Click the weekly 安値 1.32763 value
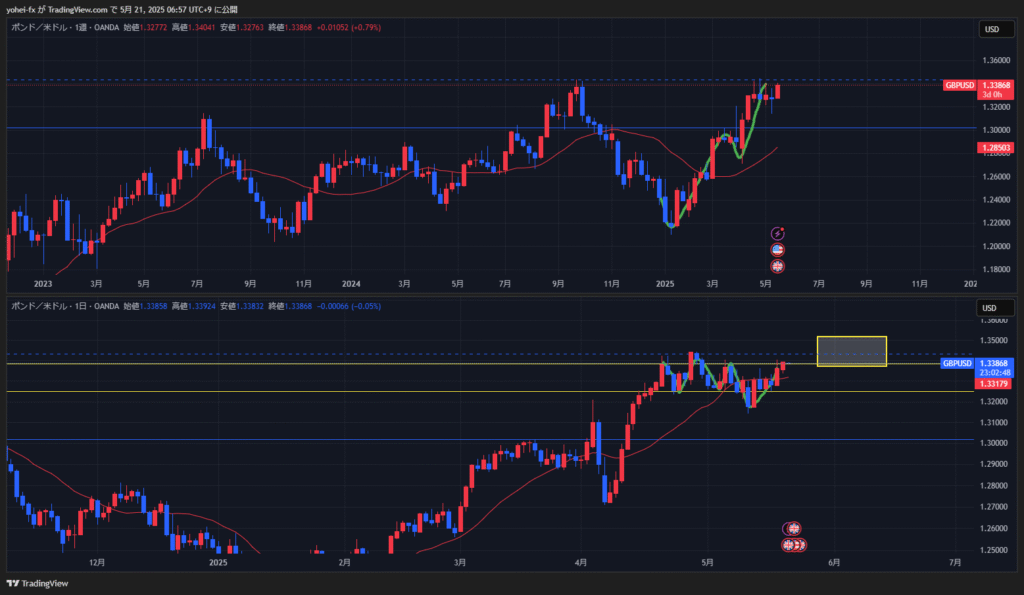Viewport: 1024px width, 595px height. pyautogui.click(x=250, y=27)
